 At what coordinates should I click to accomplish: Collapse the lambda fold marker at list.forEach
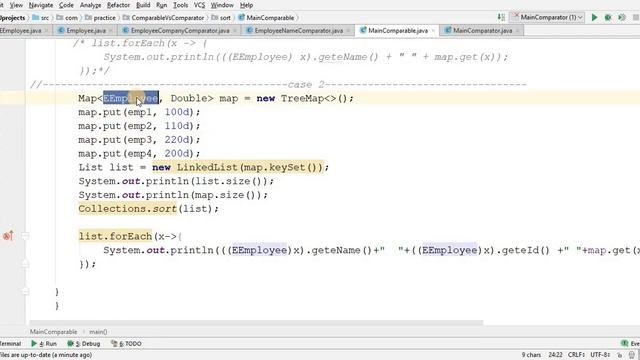25,236
